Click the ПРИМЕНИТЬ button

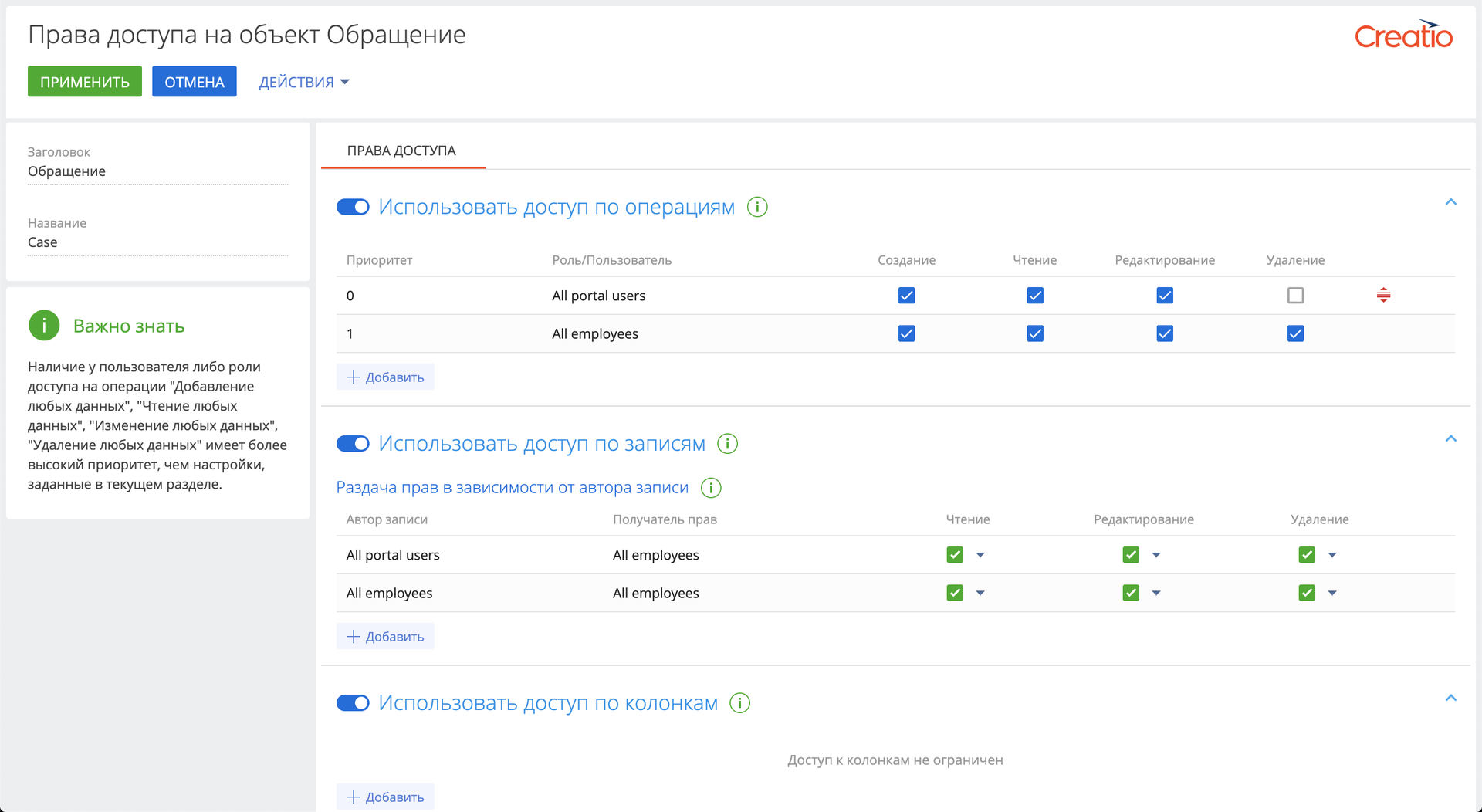[85, 82]
